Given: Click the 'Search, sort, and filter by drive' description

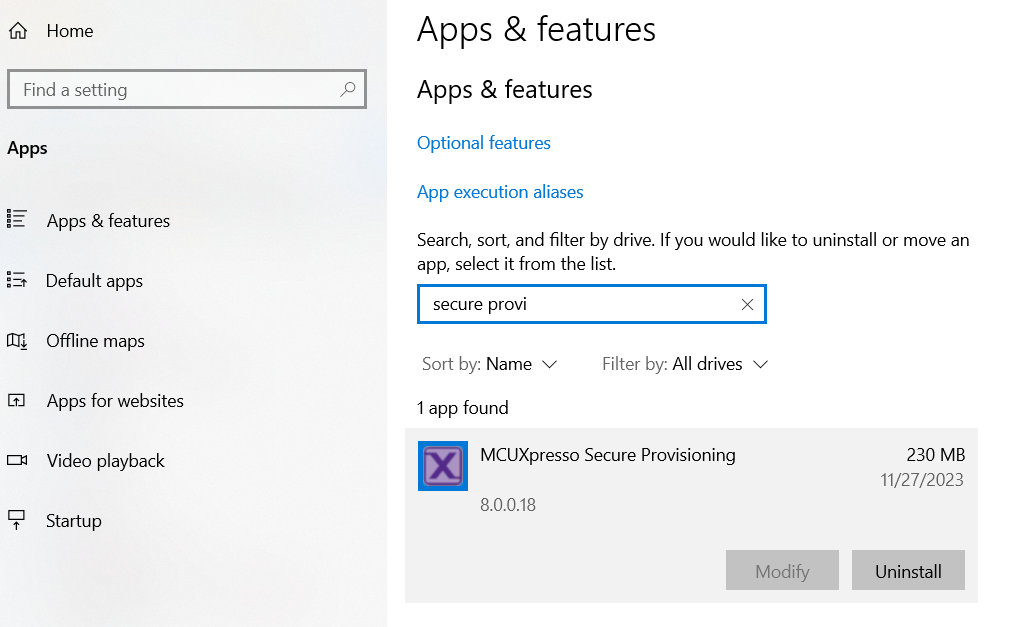Looking at the screenshot, I should click(693, 252).
